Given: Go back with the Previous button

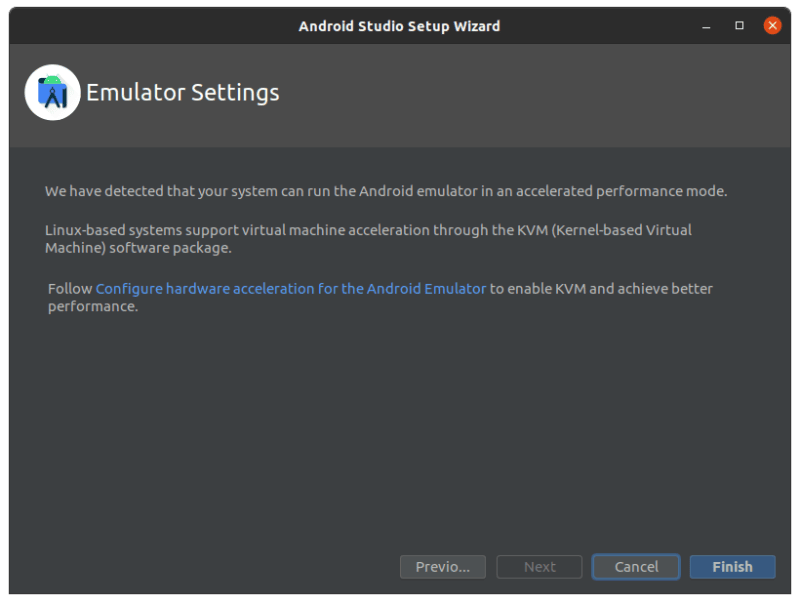Looking at the screenshot, I should [442, 567].
